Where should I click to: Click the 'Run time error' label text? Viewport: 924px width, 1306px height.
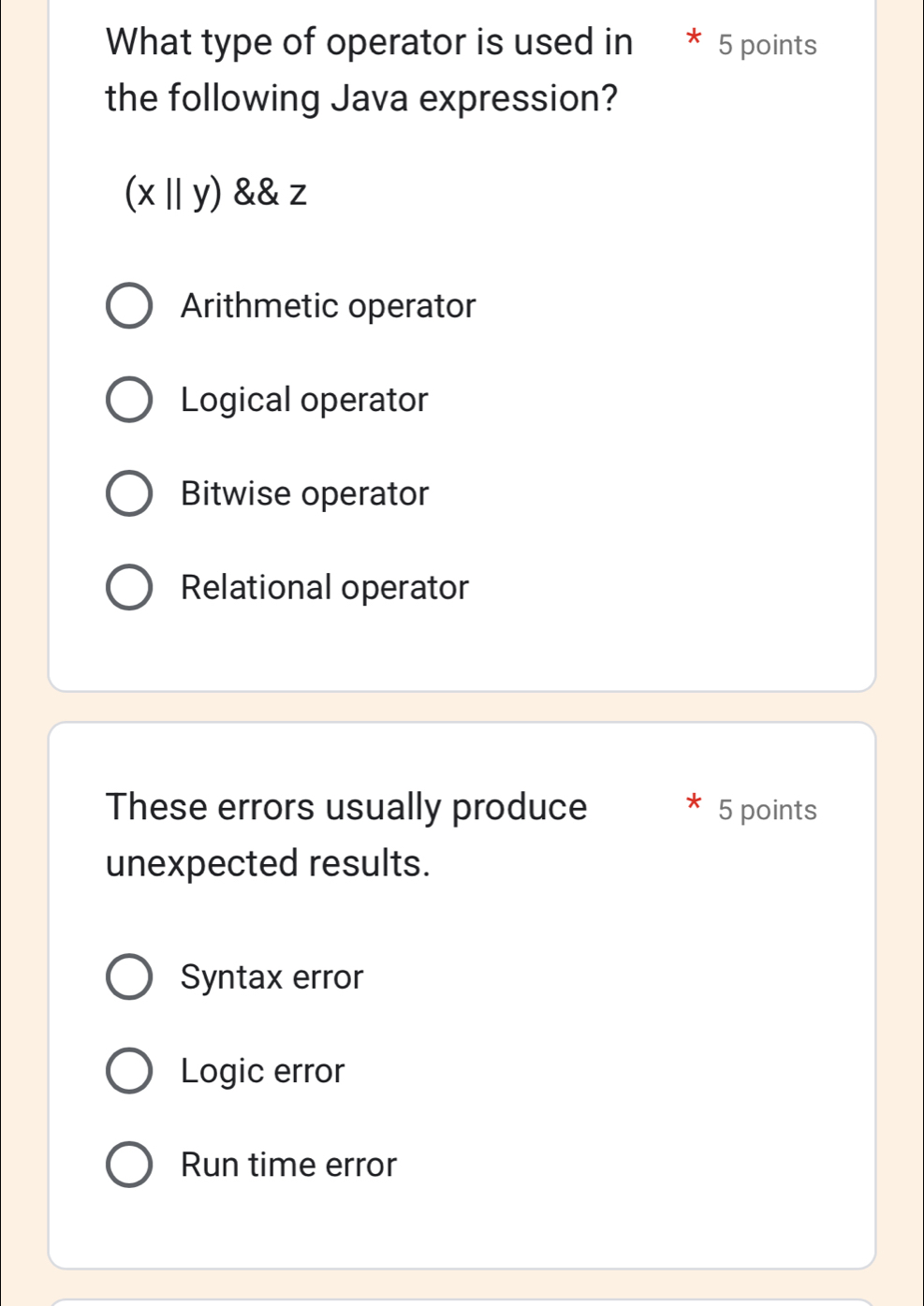coord(288,1165)
